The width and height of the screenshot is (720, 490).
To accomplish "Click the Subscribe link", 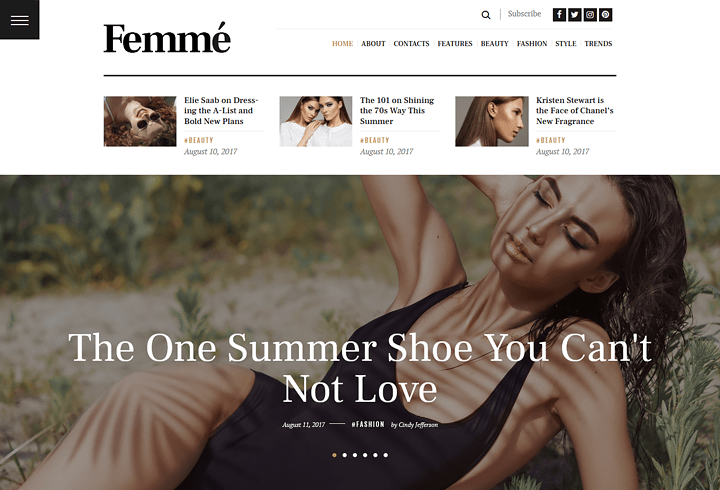I will [x=524, y=14].
